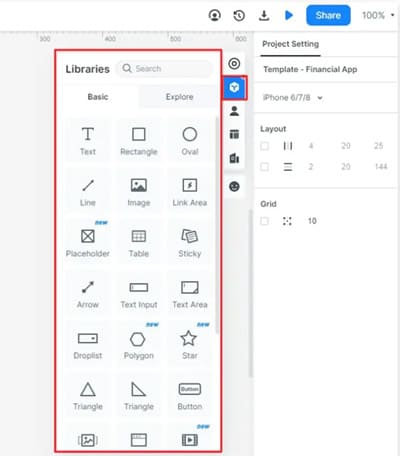The height and width of the screenshot is (456, 400).
Task: Click the canvas area vertical scrollbar
Action: (251, 293)
